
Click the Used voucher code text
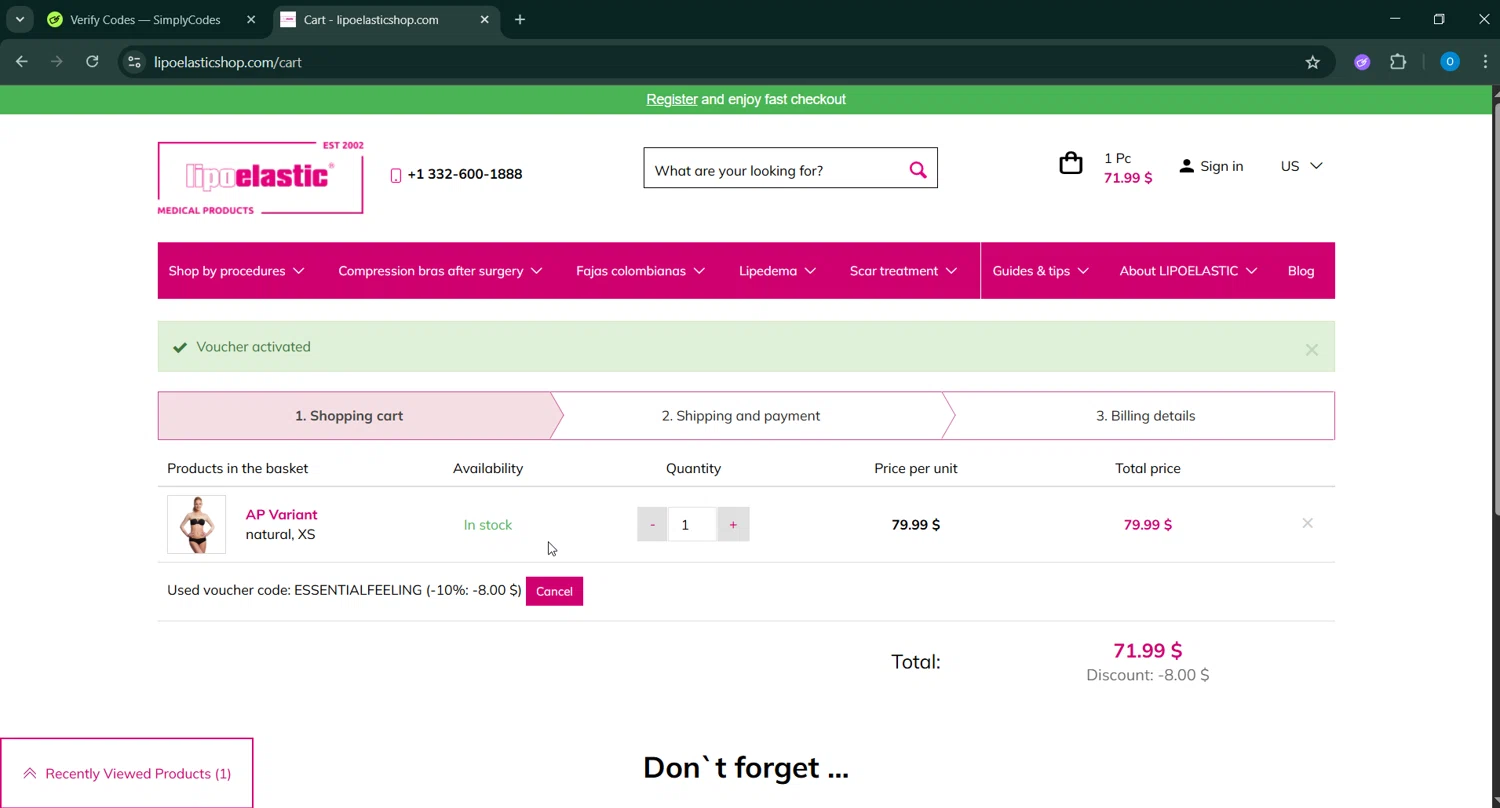coord(344,590)
